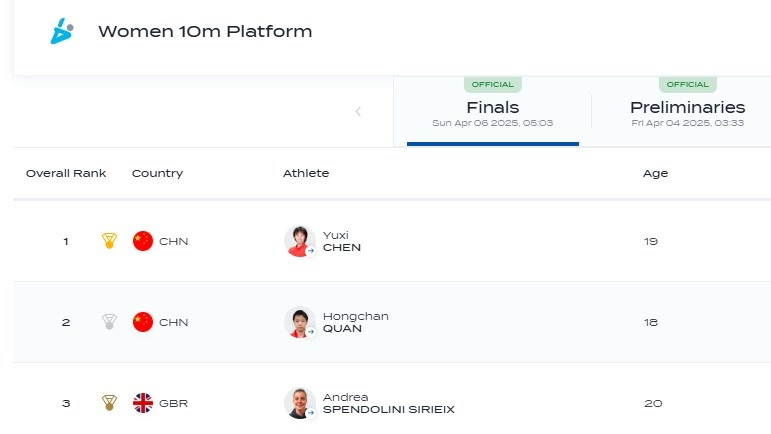Click the previous phases left chevron

pos(358,112)
